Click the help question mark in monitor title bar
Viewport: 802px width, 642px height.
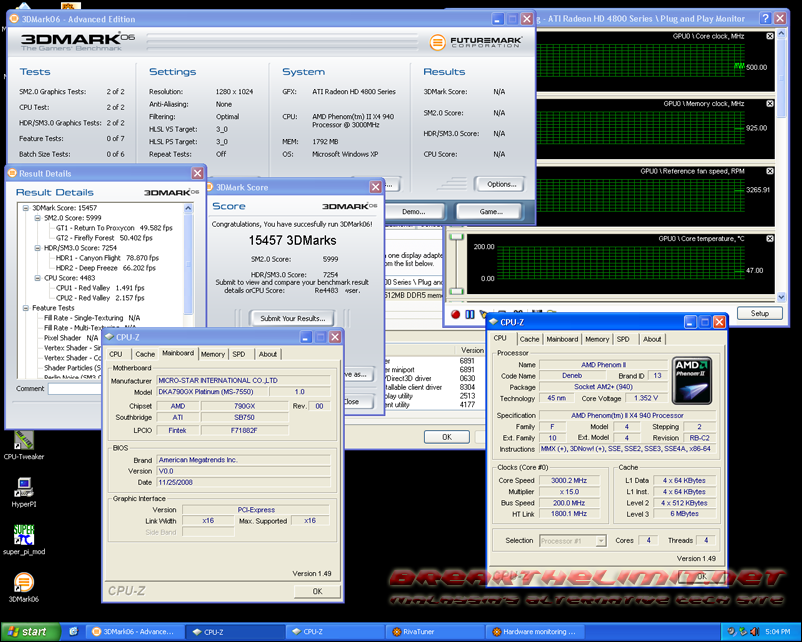[x=765, y=18]
